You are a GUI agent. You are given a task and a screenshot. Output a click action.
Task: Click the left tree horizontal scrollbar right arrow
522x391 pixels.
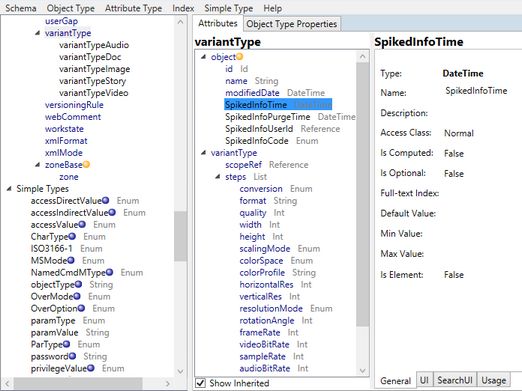(168, 383)
